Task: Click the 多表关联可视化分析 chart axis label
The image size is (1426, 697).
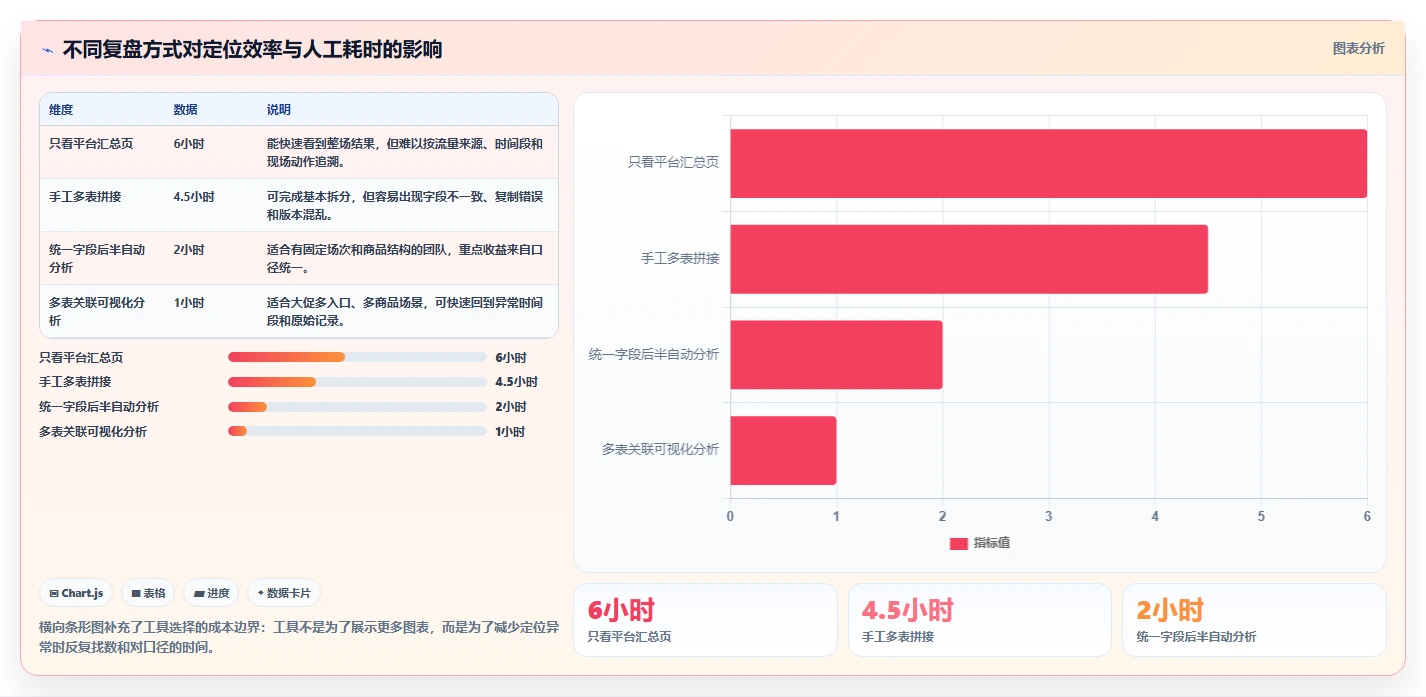Action: point(660,450)
